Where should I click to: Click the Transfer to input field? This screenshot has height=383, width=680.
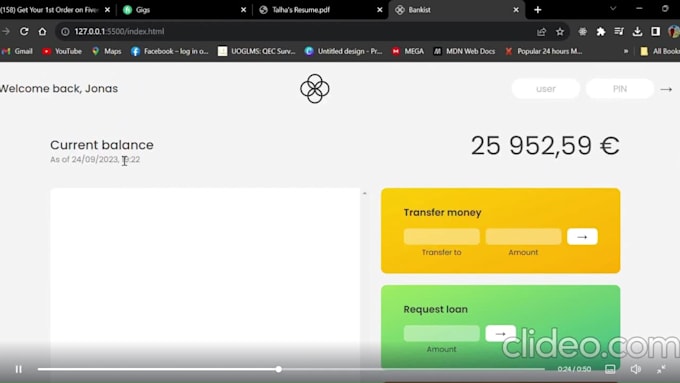point(441,236)
